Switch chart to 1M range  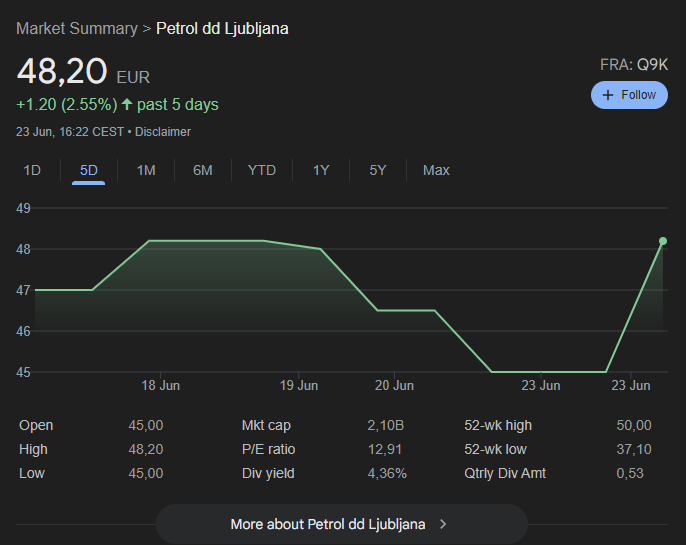click(x=146, y=170)
